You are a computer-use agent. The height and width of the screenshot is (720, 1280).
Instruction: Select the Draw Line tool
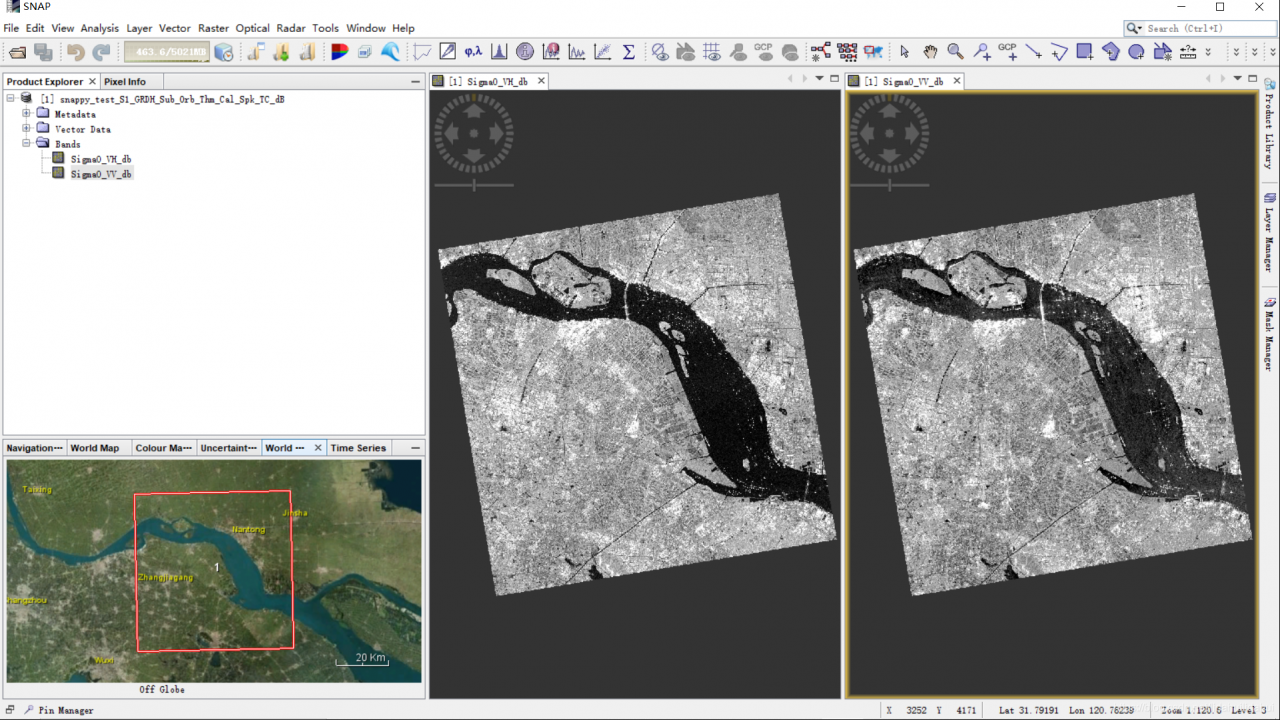[1033, 52]
